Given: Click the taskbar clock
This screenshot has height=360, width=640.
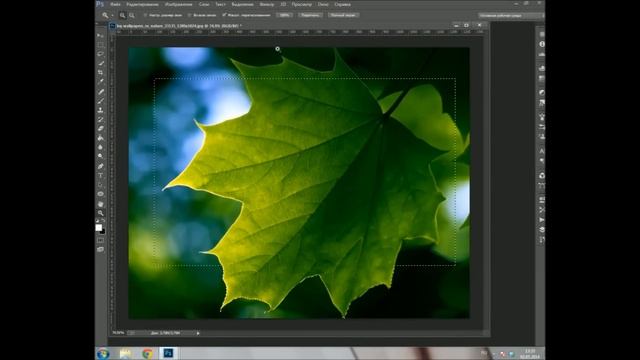Looking at the screenshot, I should (x=530, y=354).
